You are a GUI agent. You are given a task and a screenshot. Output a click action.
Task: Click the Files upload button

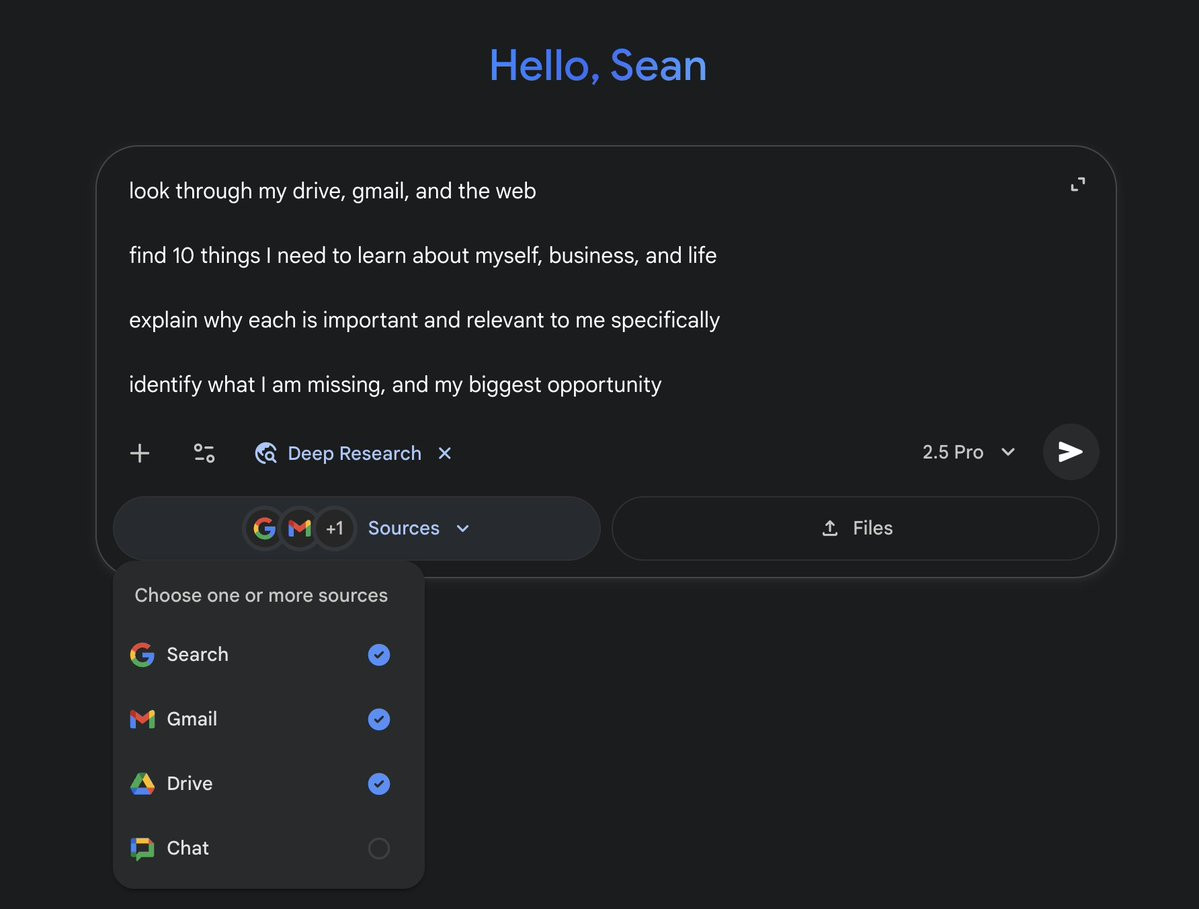(855, 528)
